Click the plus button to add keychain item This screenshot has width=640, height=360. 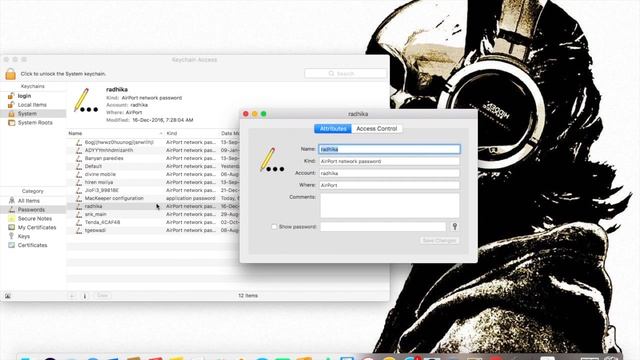click(72, 296)
